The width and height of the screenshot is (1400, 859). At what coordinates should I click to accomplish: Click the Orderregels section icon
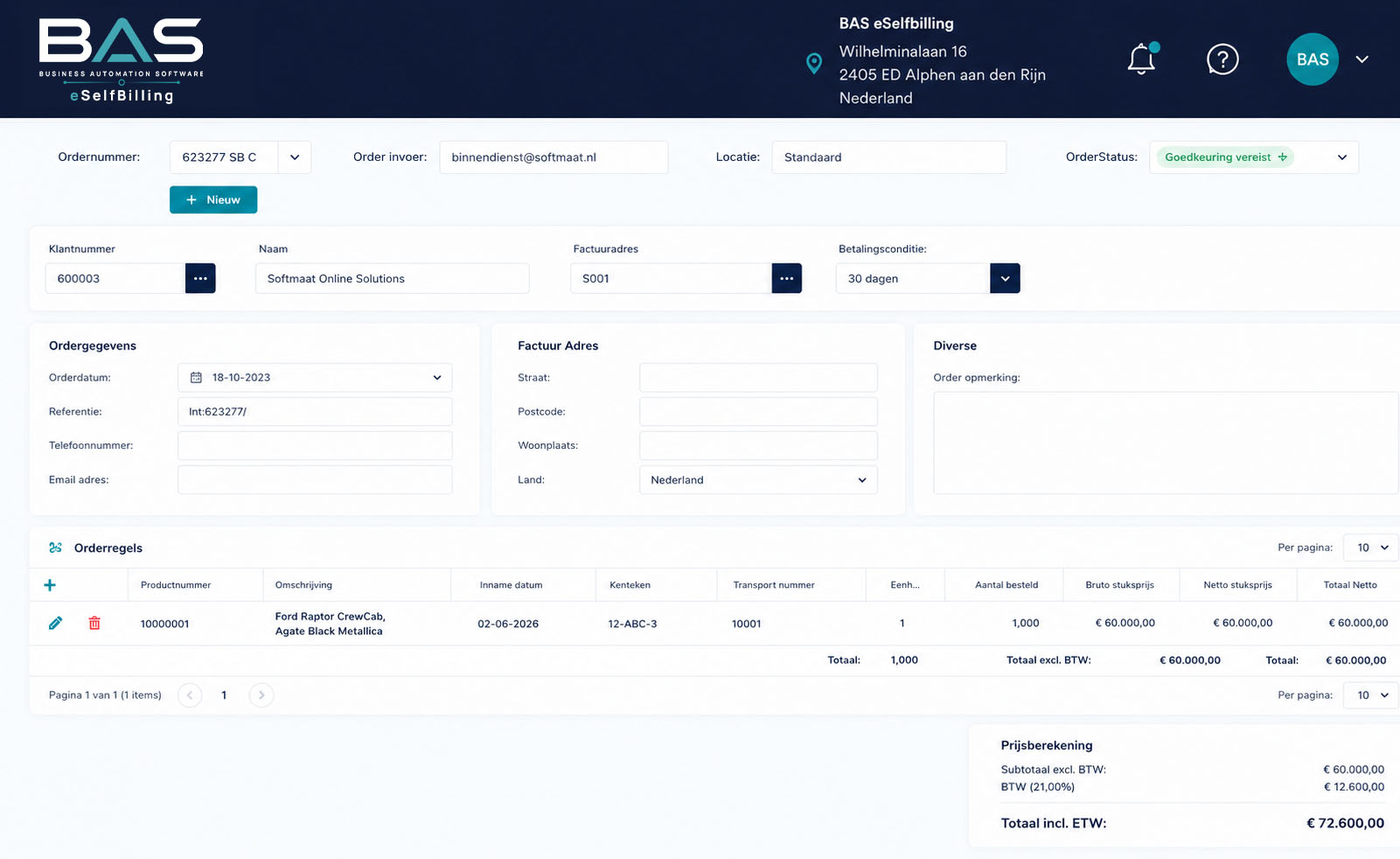(x=56, y=548)
